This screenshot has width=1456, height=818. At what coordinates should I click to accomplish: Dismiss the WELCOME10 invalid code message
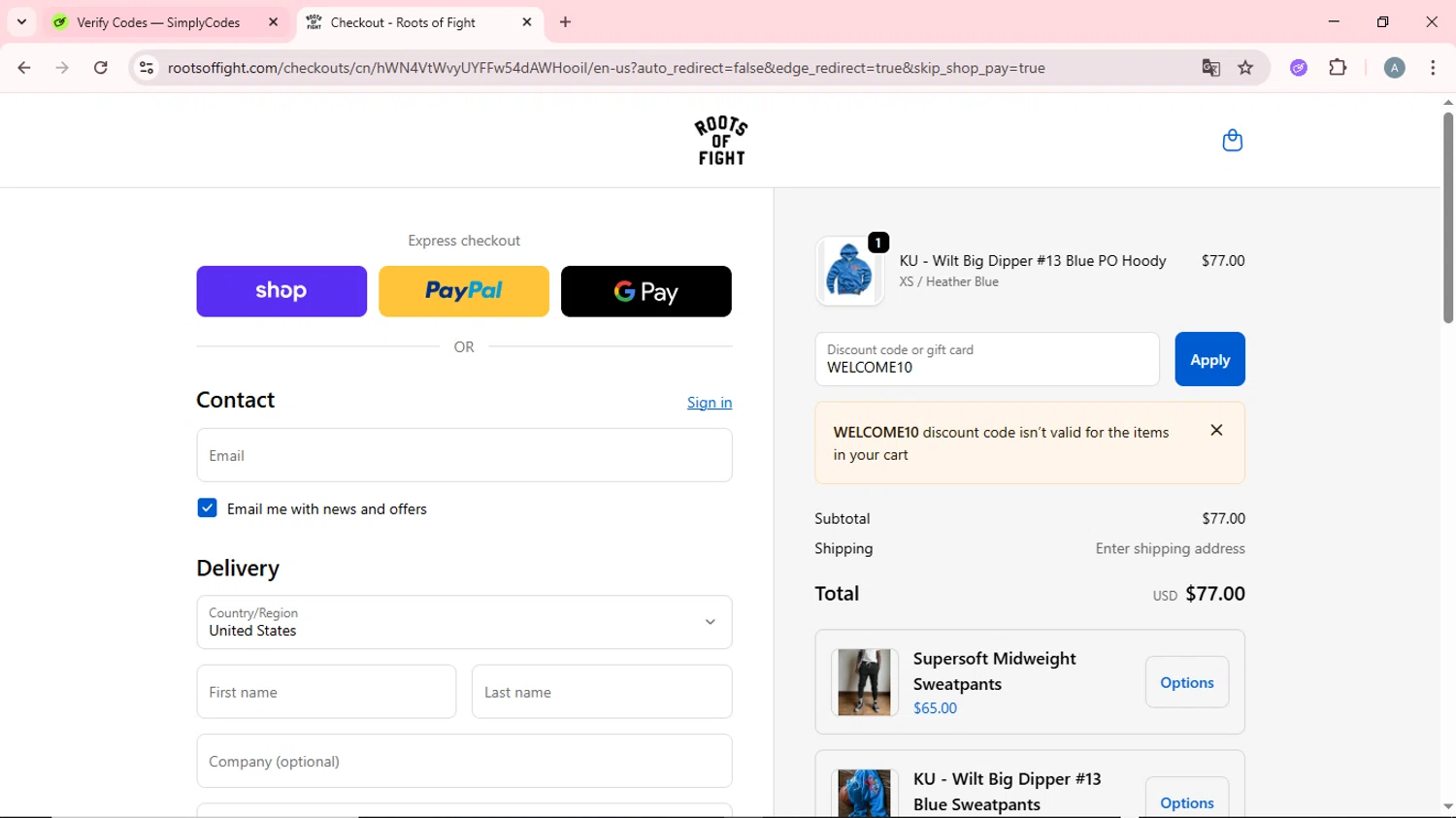click(1216, 430)
